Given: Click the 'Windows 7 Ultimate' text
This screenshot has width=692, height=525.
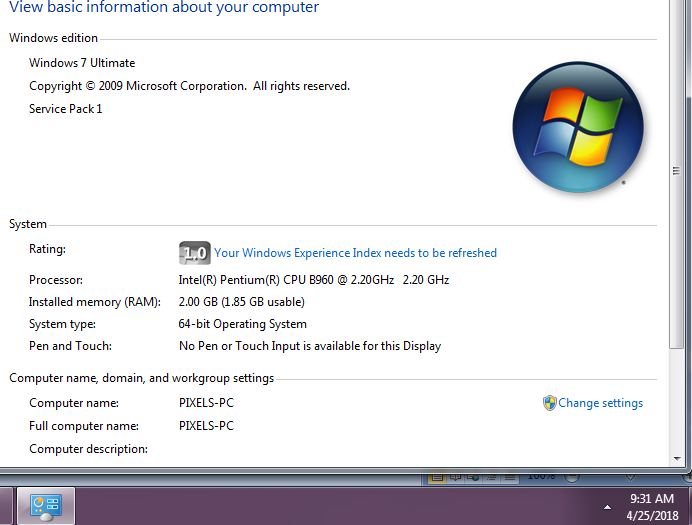Looking at the screenshot, I should (82, 63).
